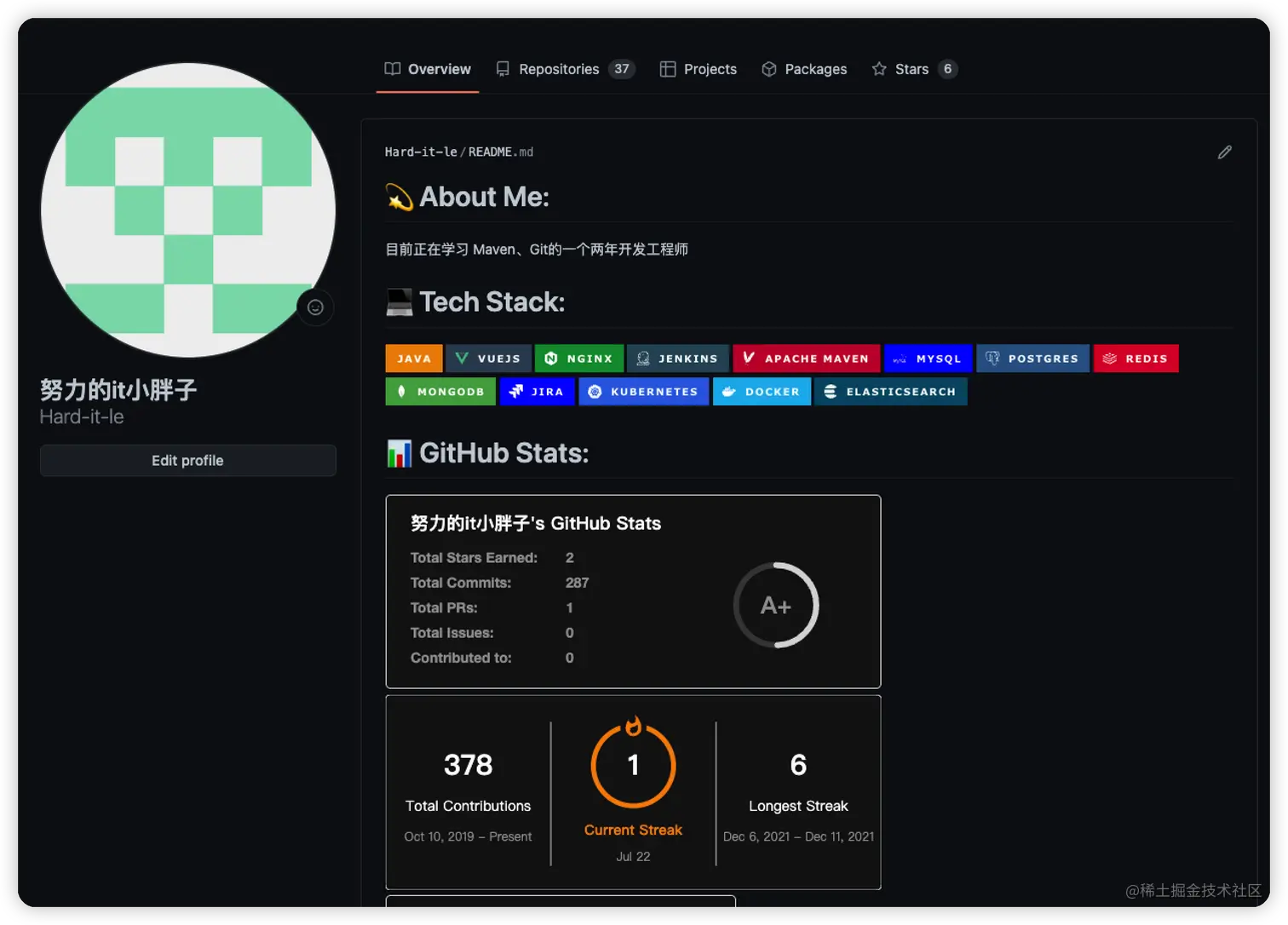1288x925 pixels.
Task: Click the Total PRs label
Action: coord(444,608)
